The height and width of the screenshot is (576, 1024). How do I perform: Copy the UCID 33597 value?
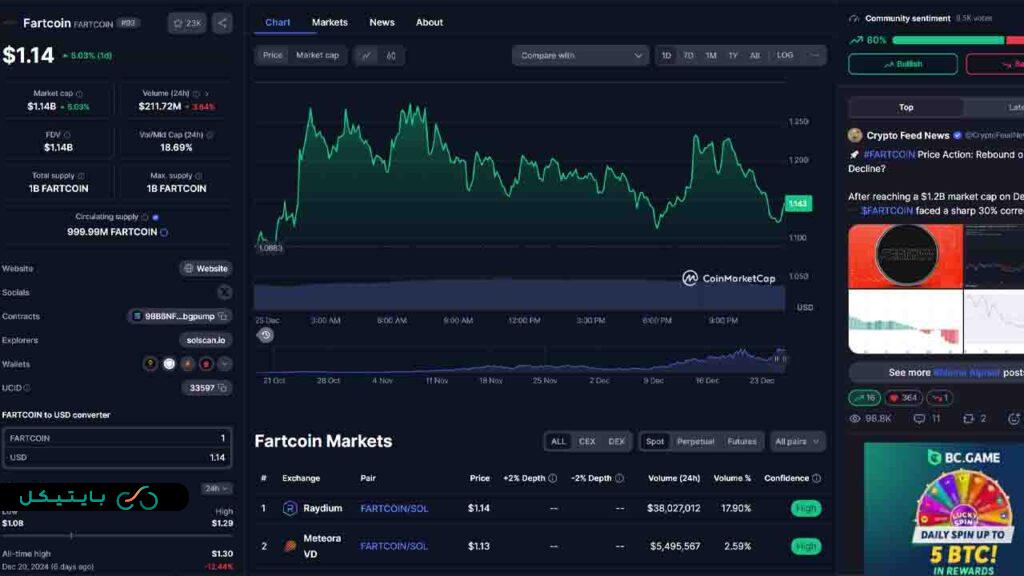coord(223,388)
